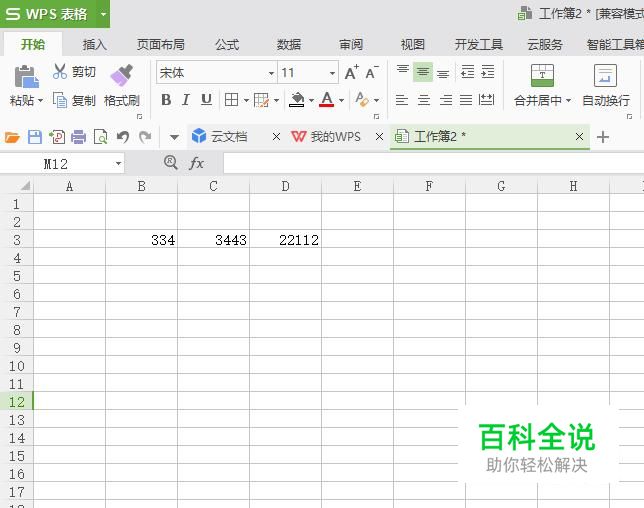Open the font size dropdown 11
The width and height of the screenshot is (644, 508).
[332, 74]
